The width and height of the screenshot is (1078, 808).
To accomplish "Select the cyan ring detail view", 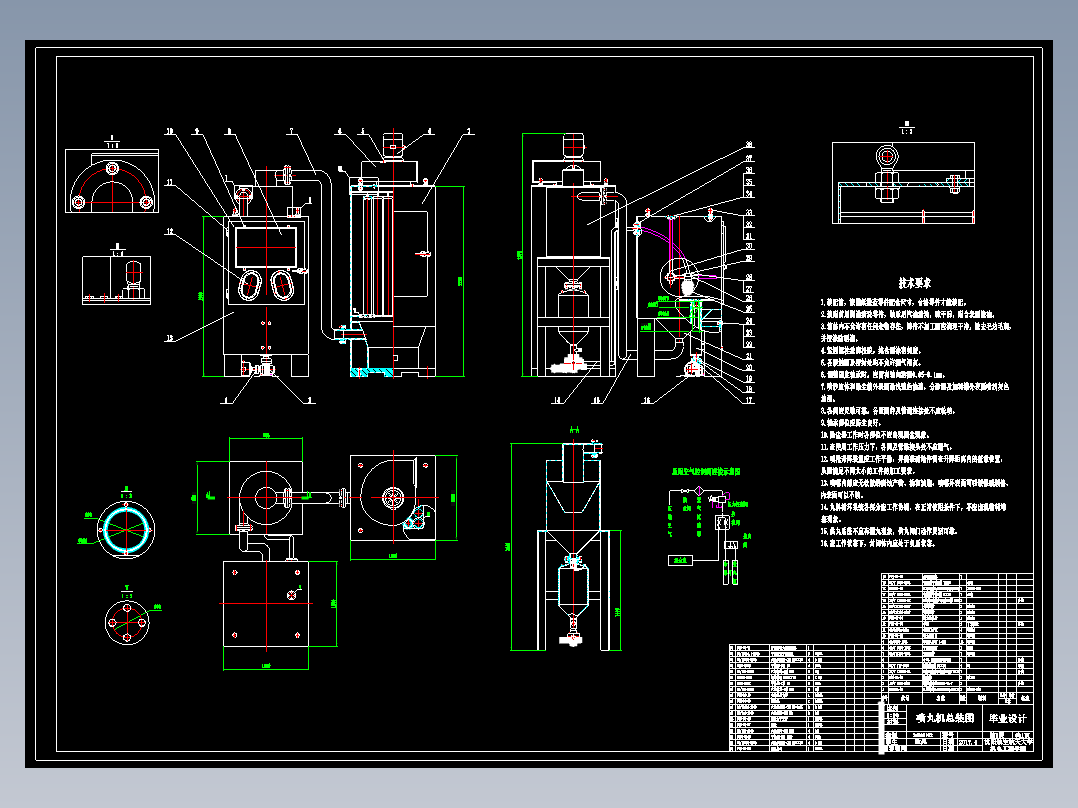I will pos(126,529).
